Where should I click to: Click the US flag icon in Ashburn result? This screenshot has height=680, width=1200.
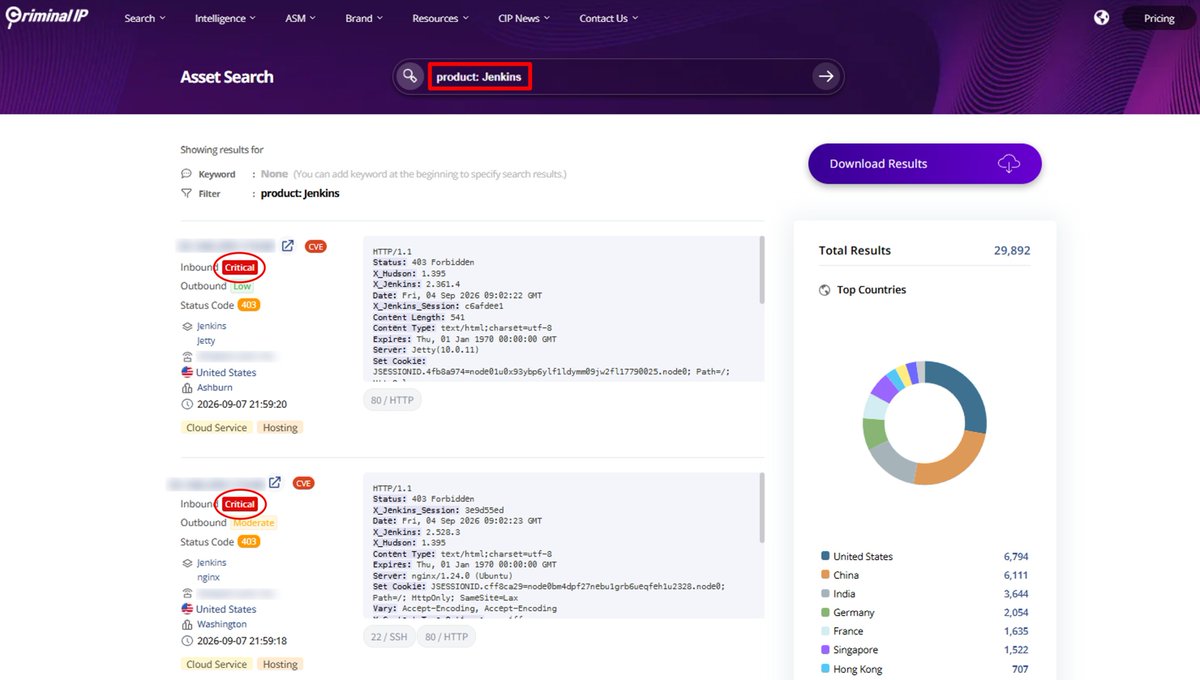[x=187, y=372]
